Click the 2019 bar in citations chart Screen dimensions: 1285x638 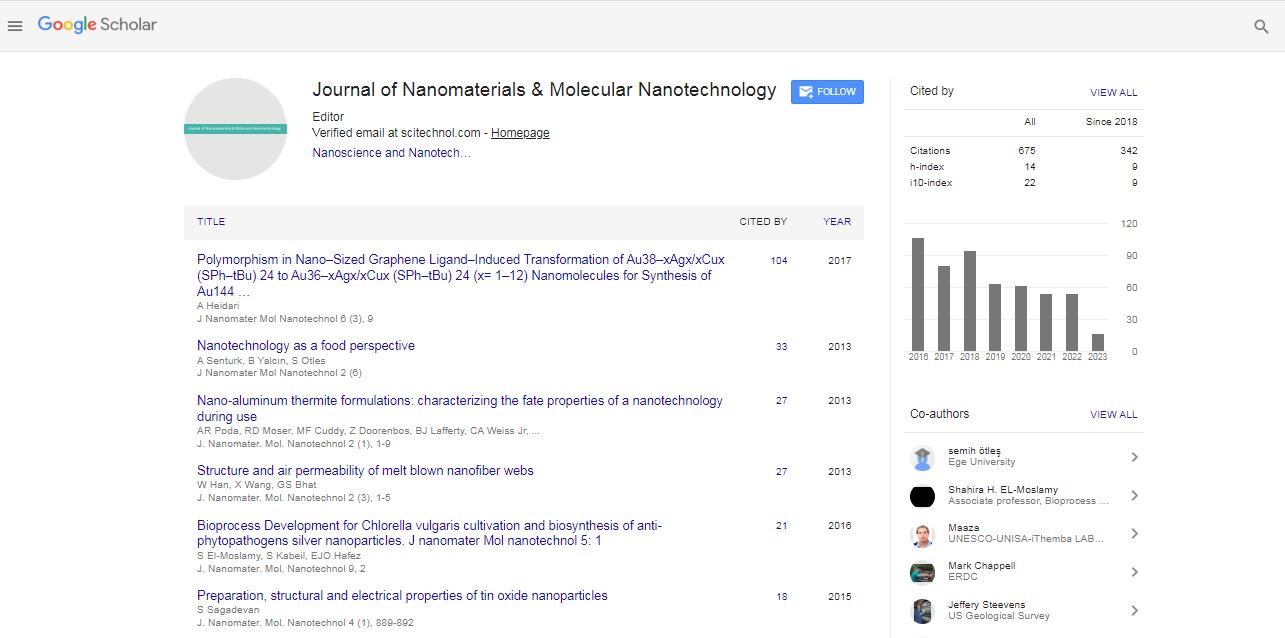click(x=995, y=317)
